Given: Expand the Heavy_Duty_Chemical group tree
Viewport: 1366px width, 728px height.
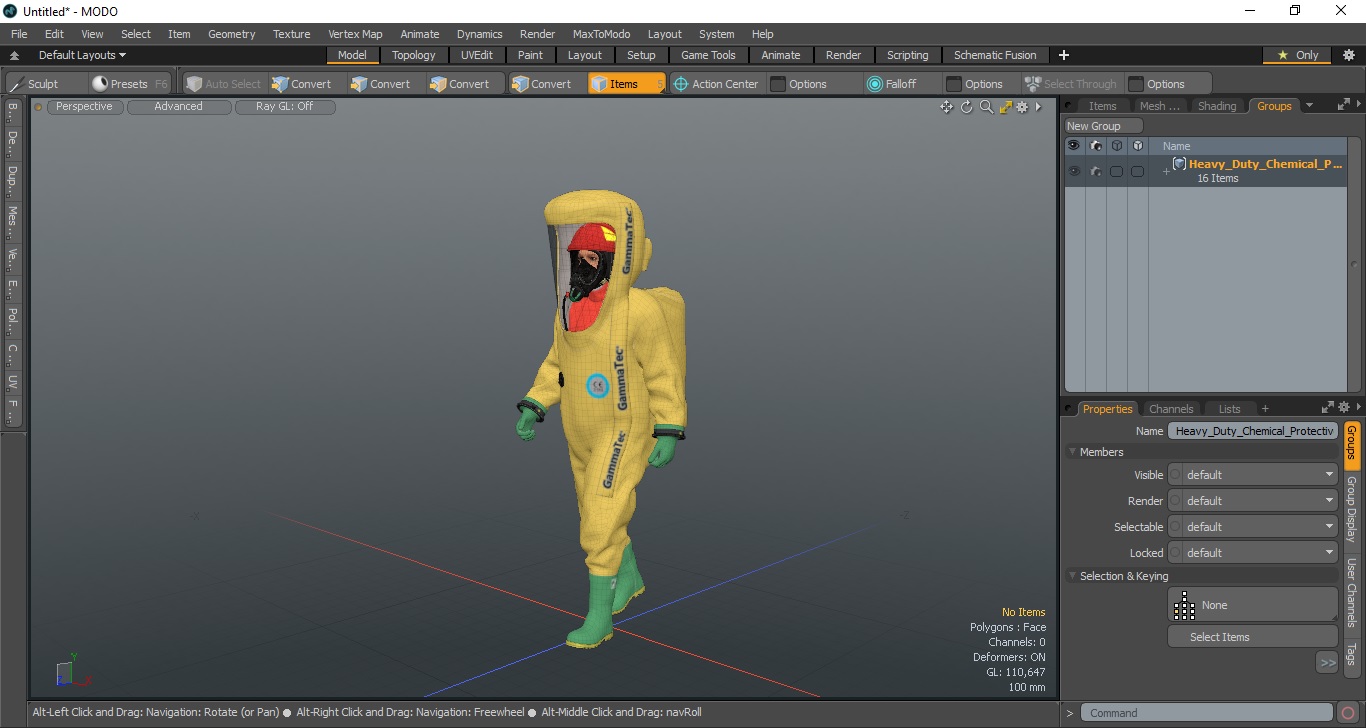Looking at the screenshot, I should point(1166,172).
